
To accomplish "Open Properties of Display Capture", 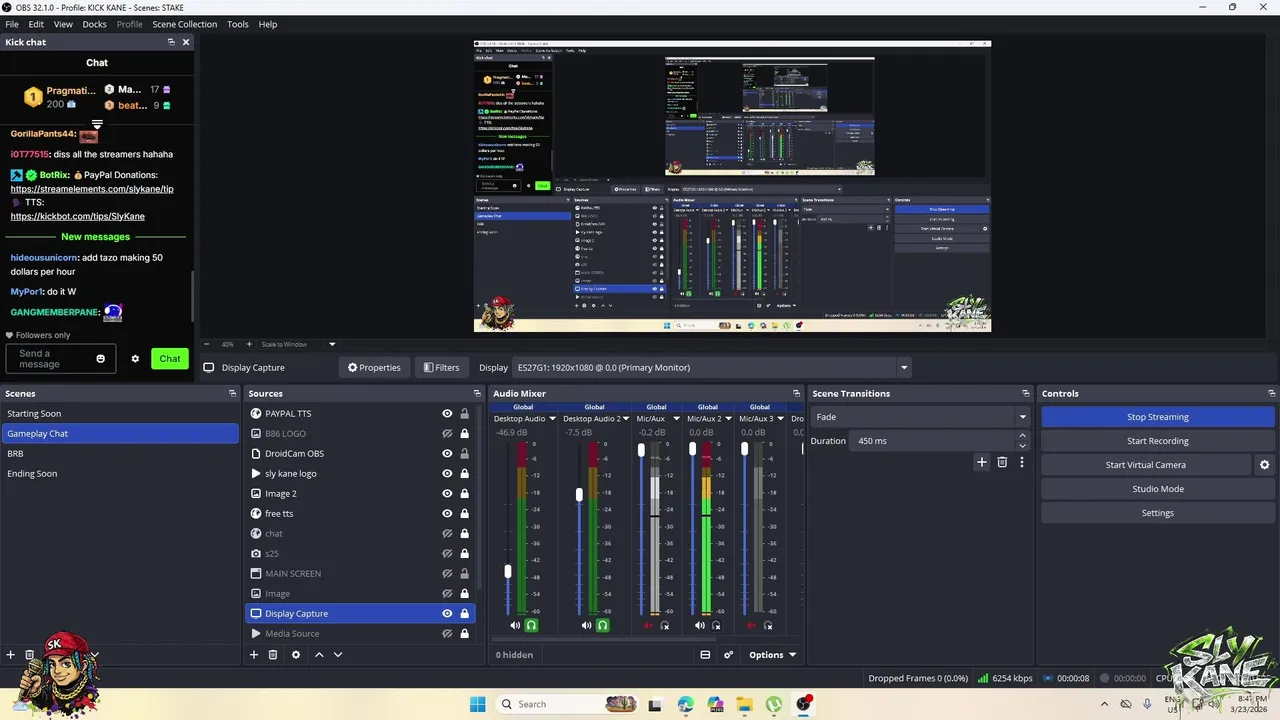I will pyautogui.click(x=374, y=367).
